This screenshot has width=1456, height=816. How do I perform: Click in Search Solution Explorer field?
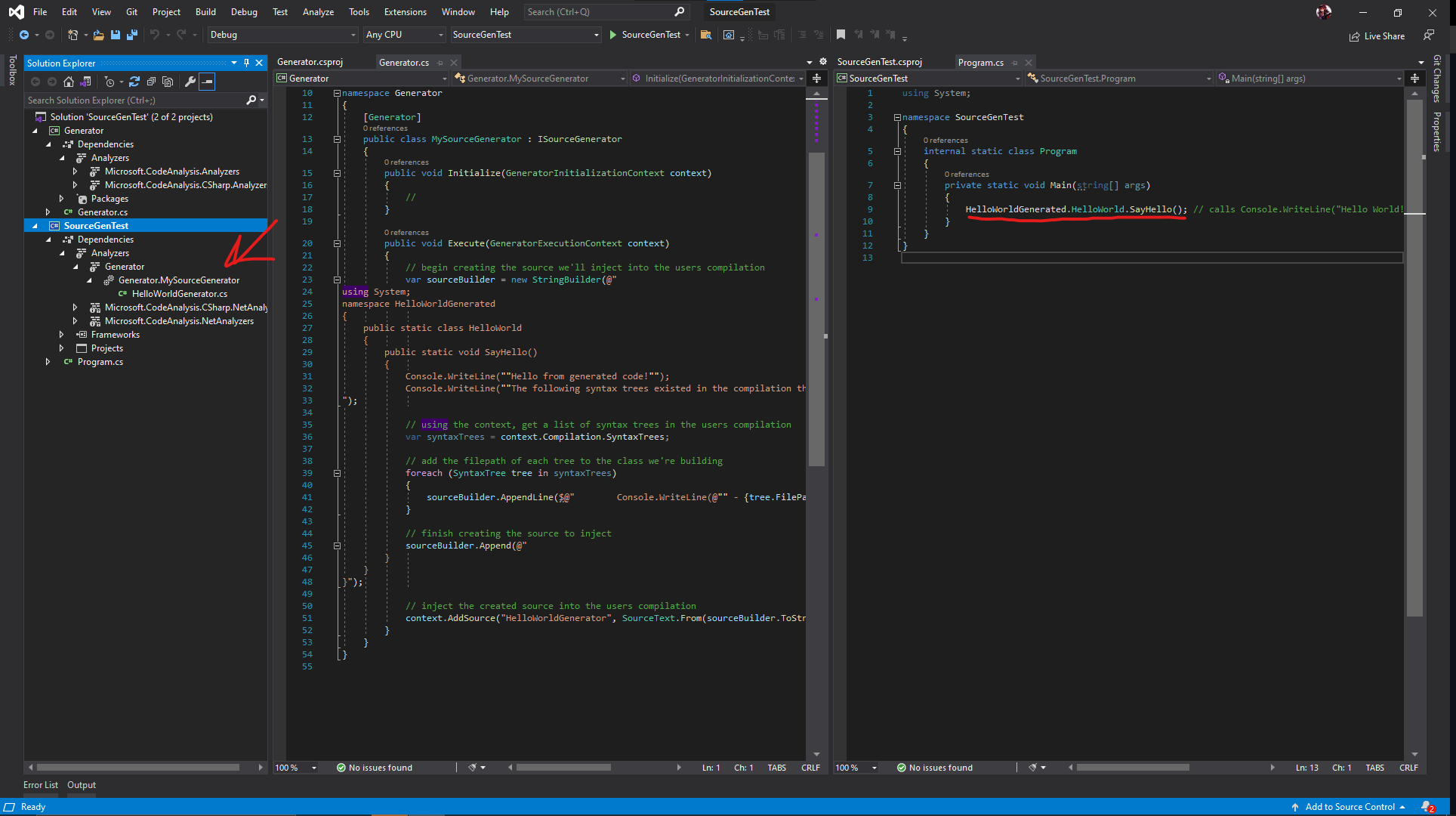pos(136,100)
